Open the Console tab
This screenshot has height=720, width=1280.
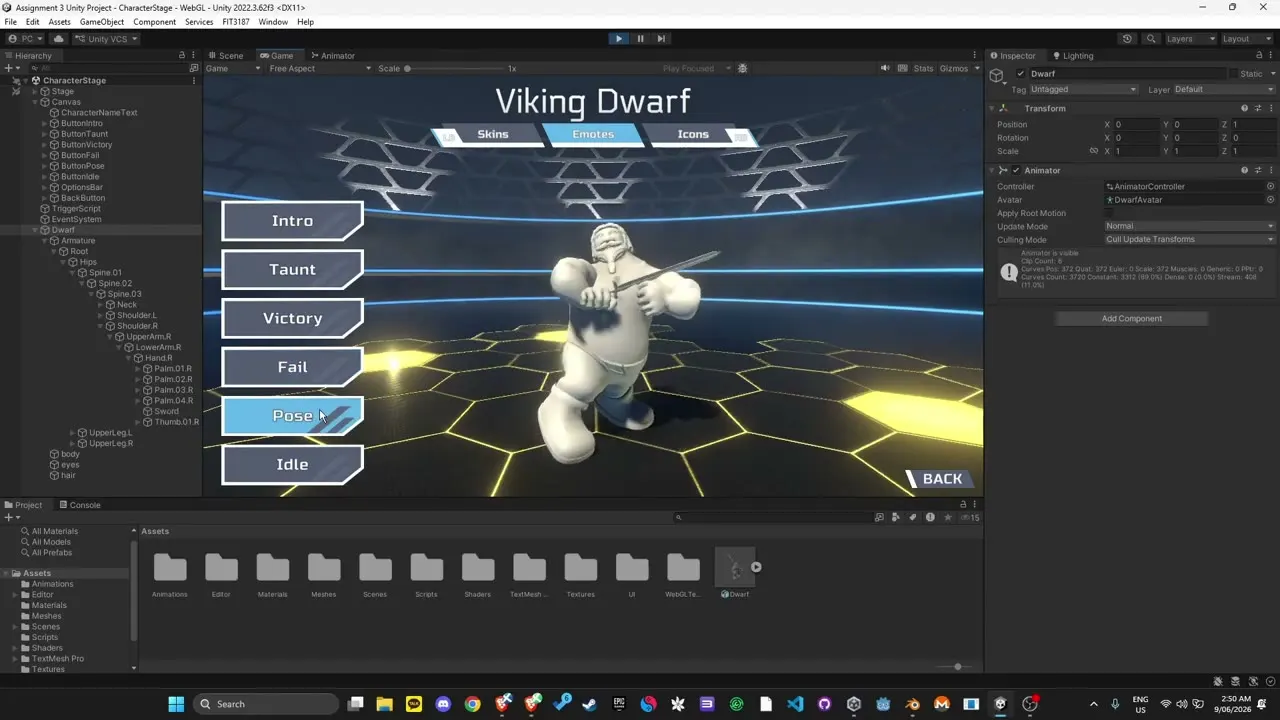click(x=79, y=505)
